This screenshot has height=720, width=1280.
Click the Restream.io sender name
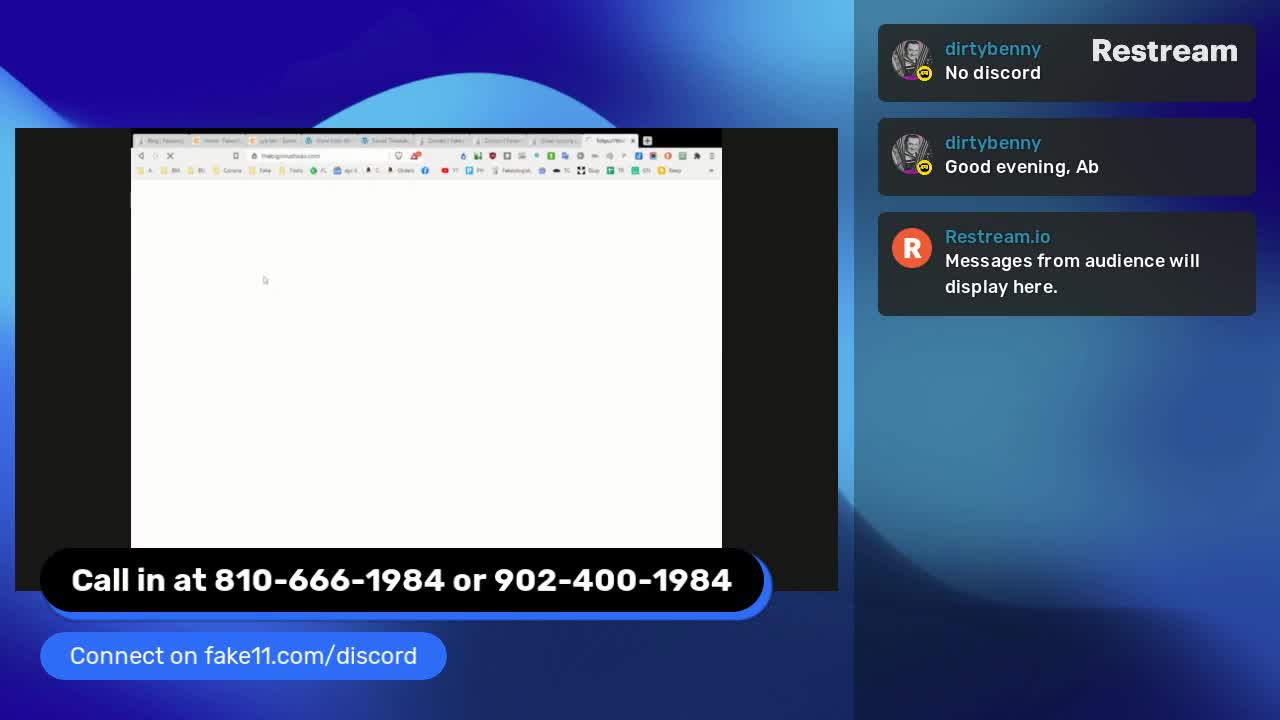997,237
